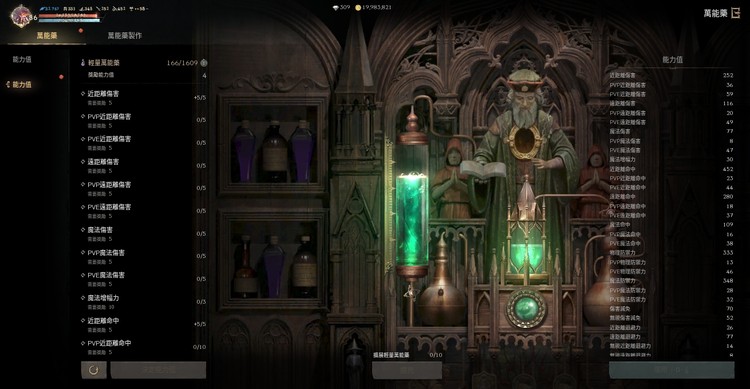The width and height of the screenshot is (750, 389).
Task: Select the PVE近距離傷害 stat row
Action: click(x=143, y=143)
